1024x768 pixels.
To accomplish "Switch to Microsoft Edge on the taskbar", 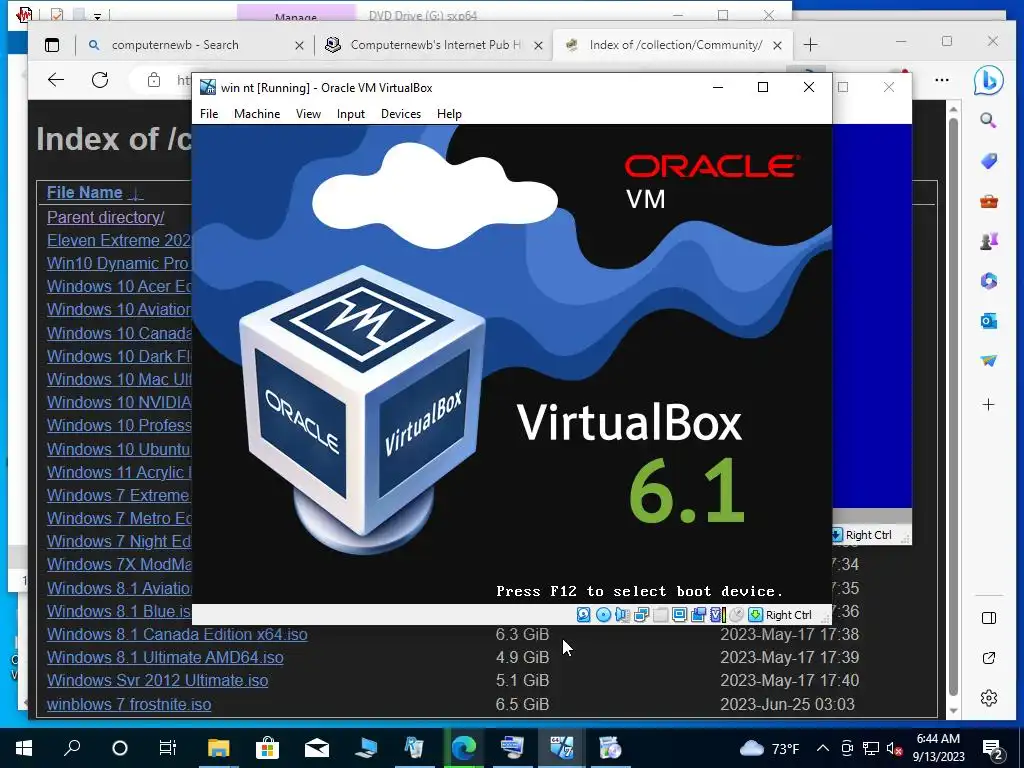I will click(464, 748).
